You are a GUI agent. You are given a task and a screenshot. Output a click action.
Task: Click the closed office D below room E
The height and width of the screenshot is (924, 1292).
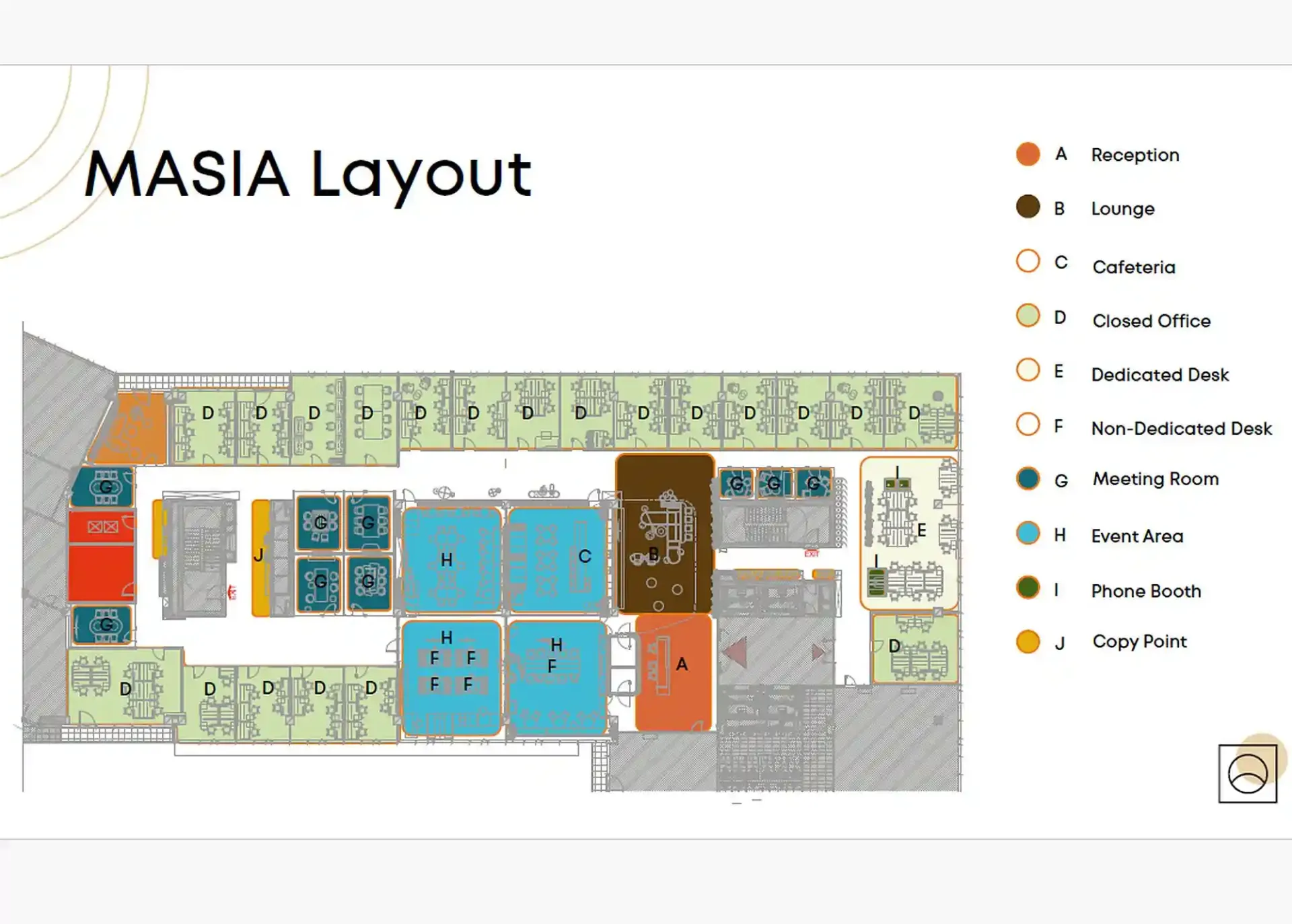coord(914,649)
